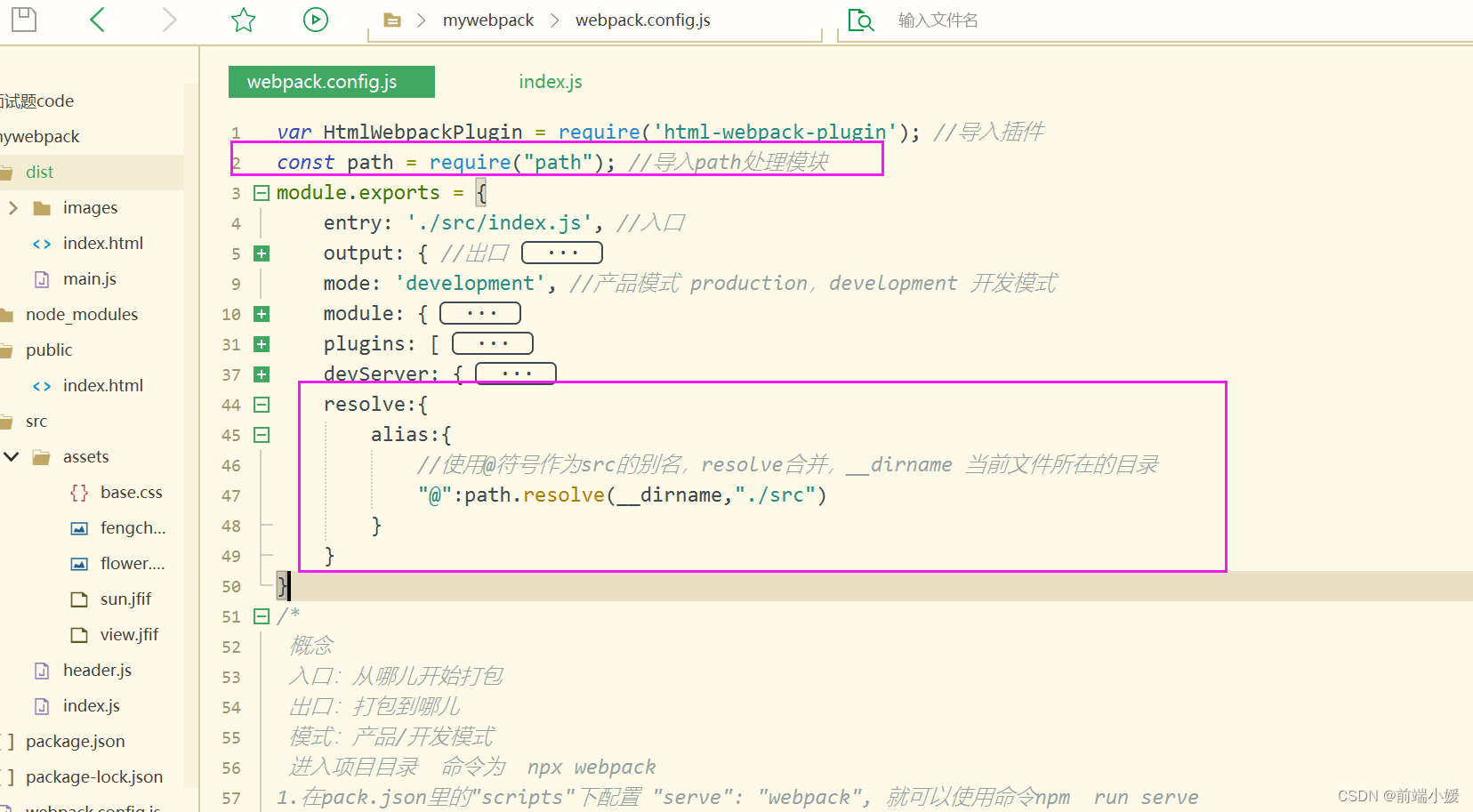The width and height of the screenshot is (1473, 812).
Task: Collapse the comment block at line 51
Action: [262, 616]
